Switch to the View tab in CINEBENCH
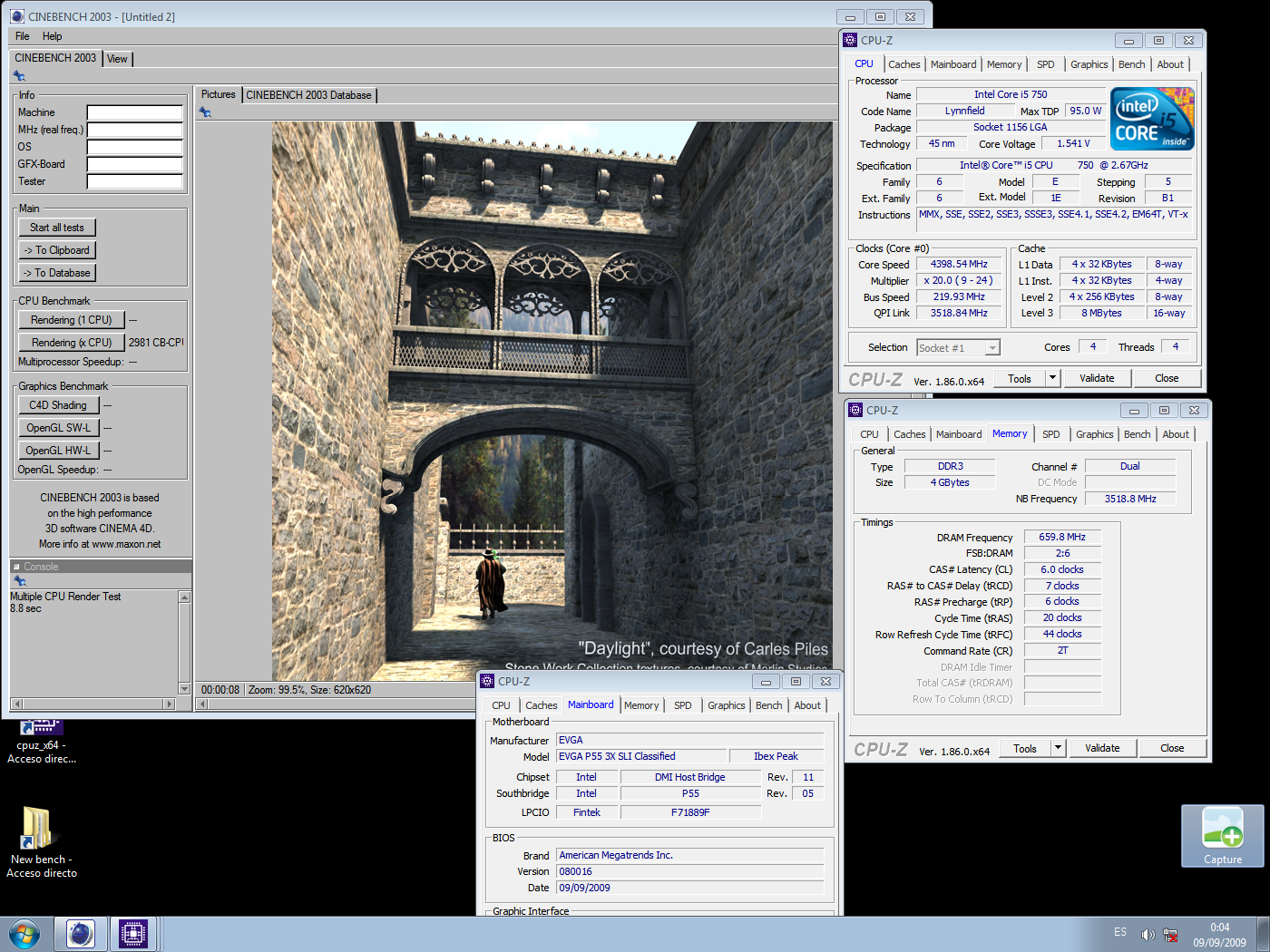The height and width of the screenshot is (952, 1270). [118, 59]
